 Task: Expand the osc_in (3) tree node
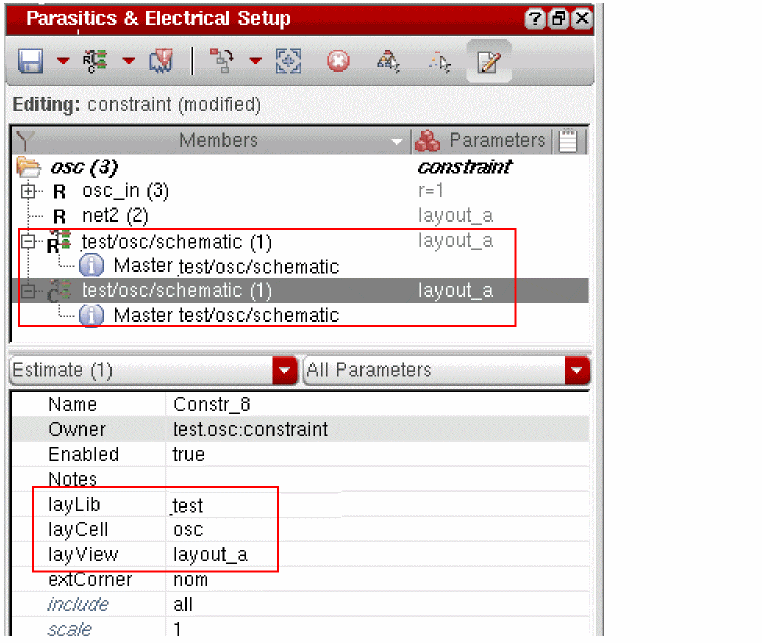coord(28,191)
